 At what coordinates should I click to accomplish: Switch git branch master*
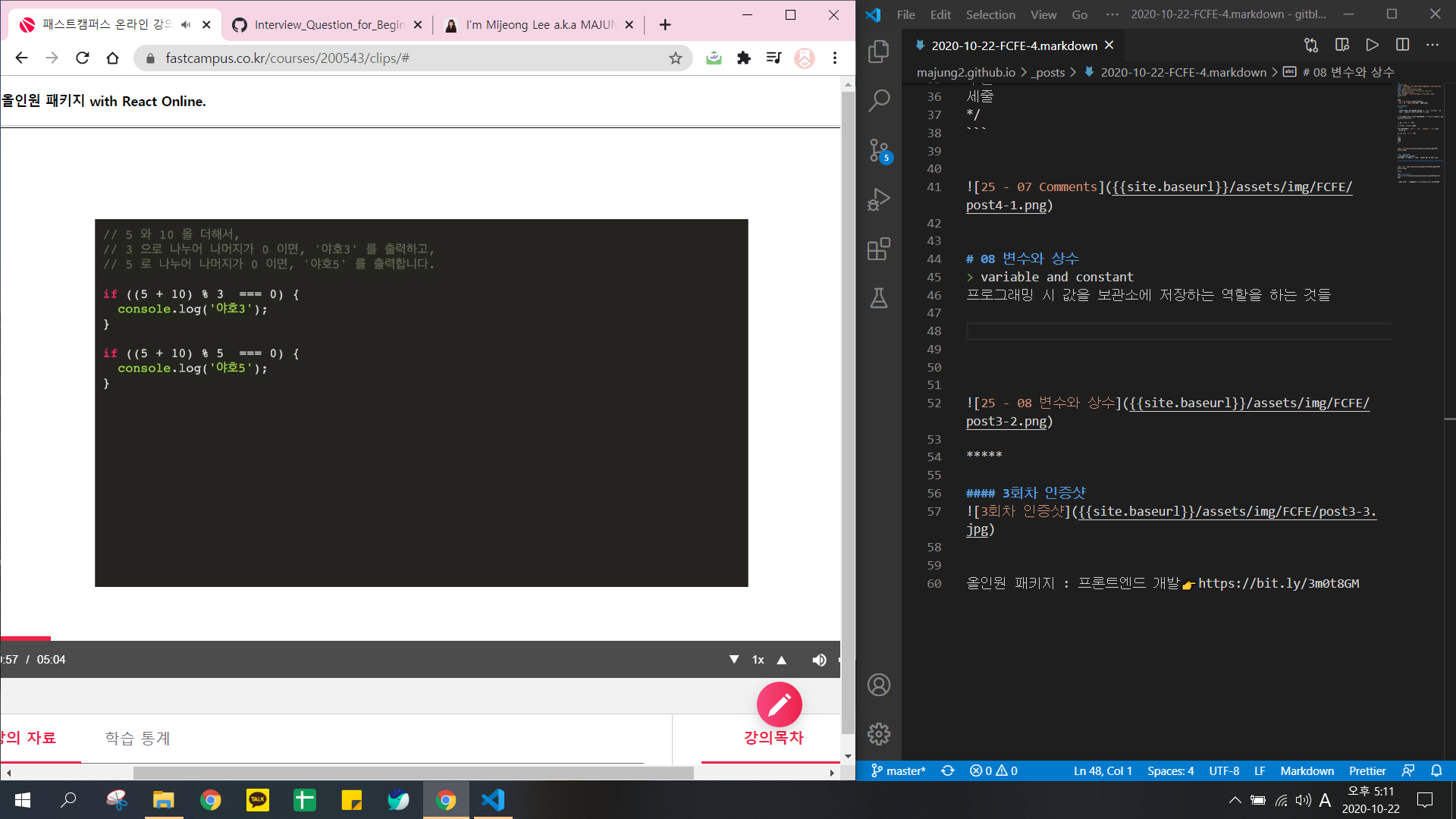pos(899,770)
